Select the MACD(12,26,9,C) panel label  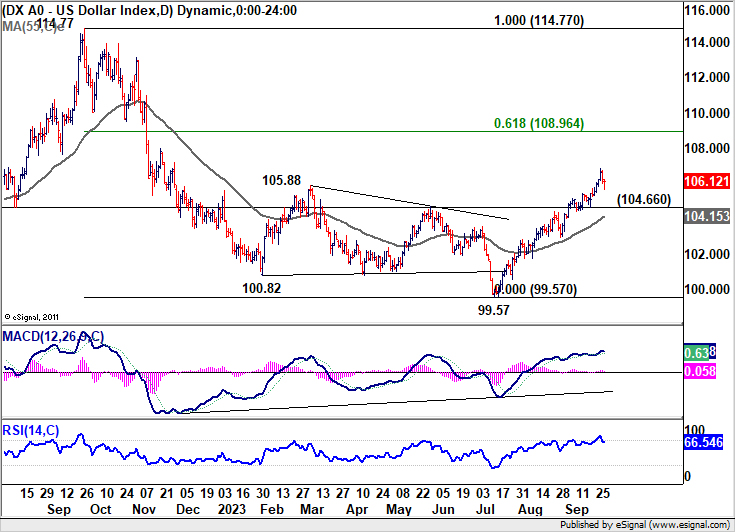pos(53,336)
